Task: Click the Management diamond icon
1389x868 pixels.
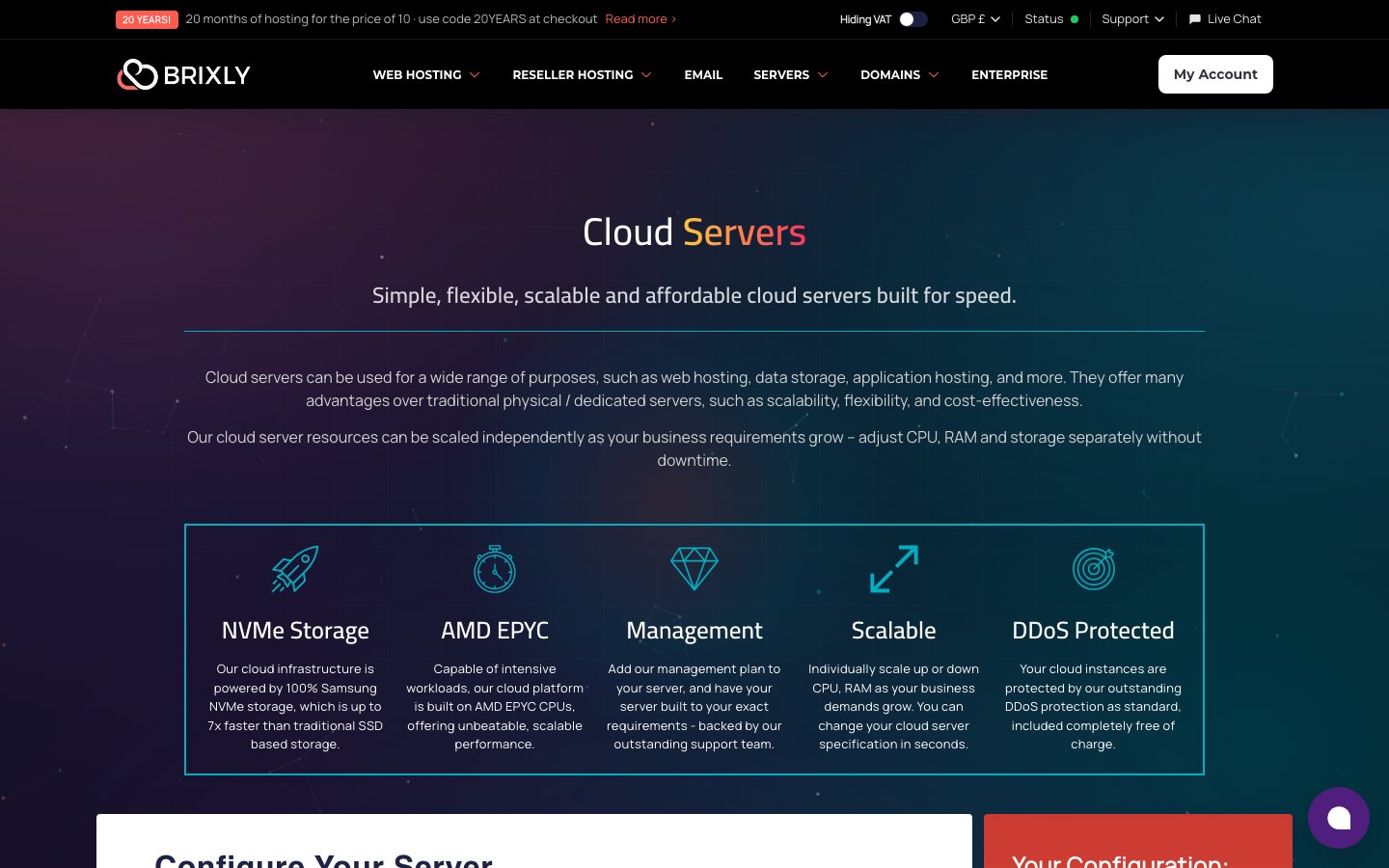Action: 694,568
